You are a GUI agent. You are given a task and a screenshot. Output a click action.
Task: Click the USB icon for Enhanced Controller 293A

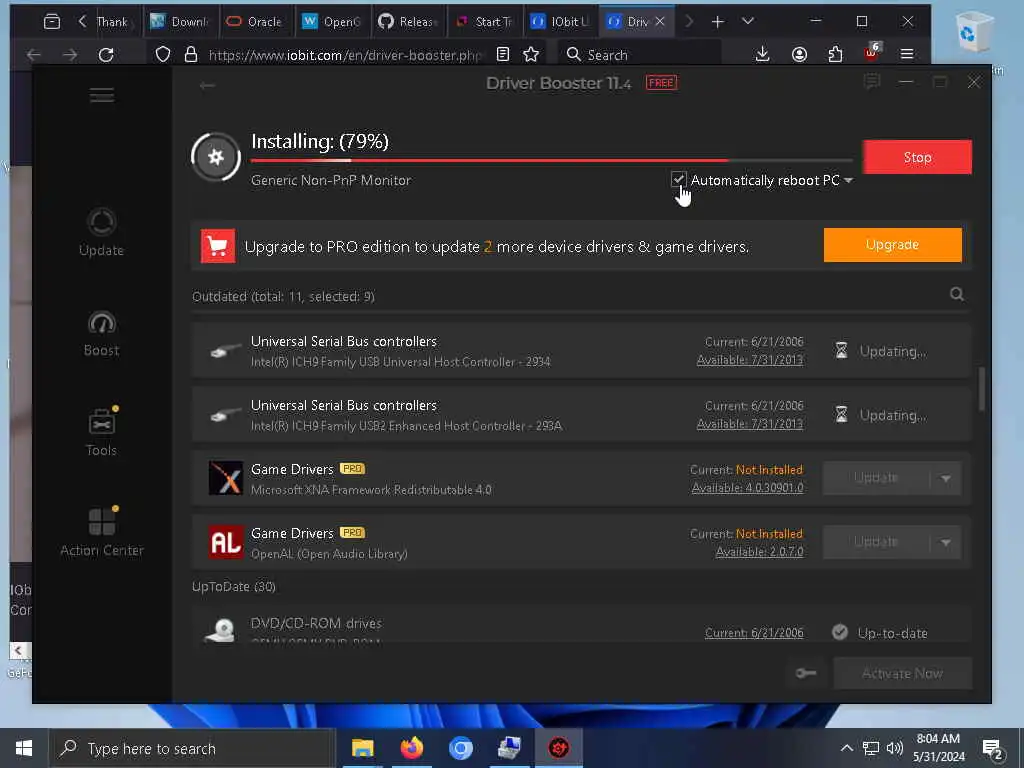tap(225, 415)
